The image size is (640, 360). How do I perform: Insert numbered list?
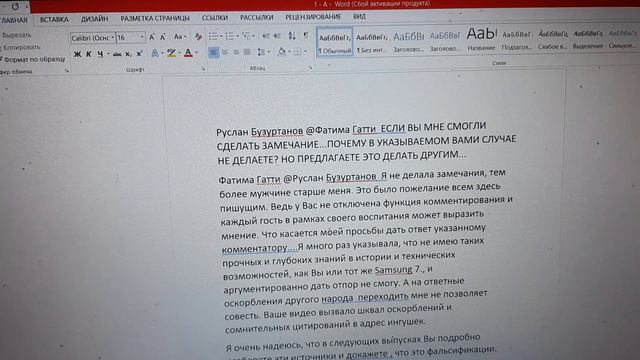pyautogui.click(x=230, y=36)
